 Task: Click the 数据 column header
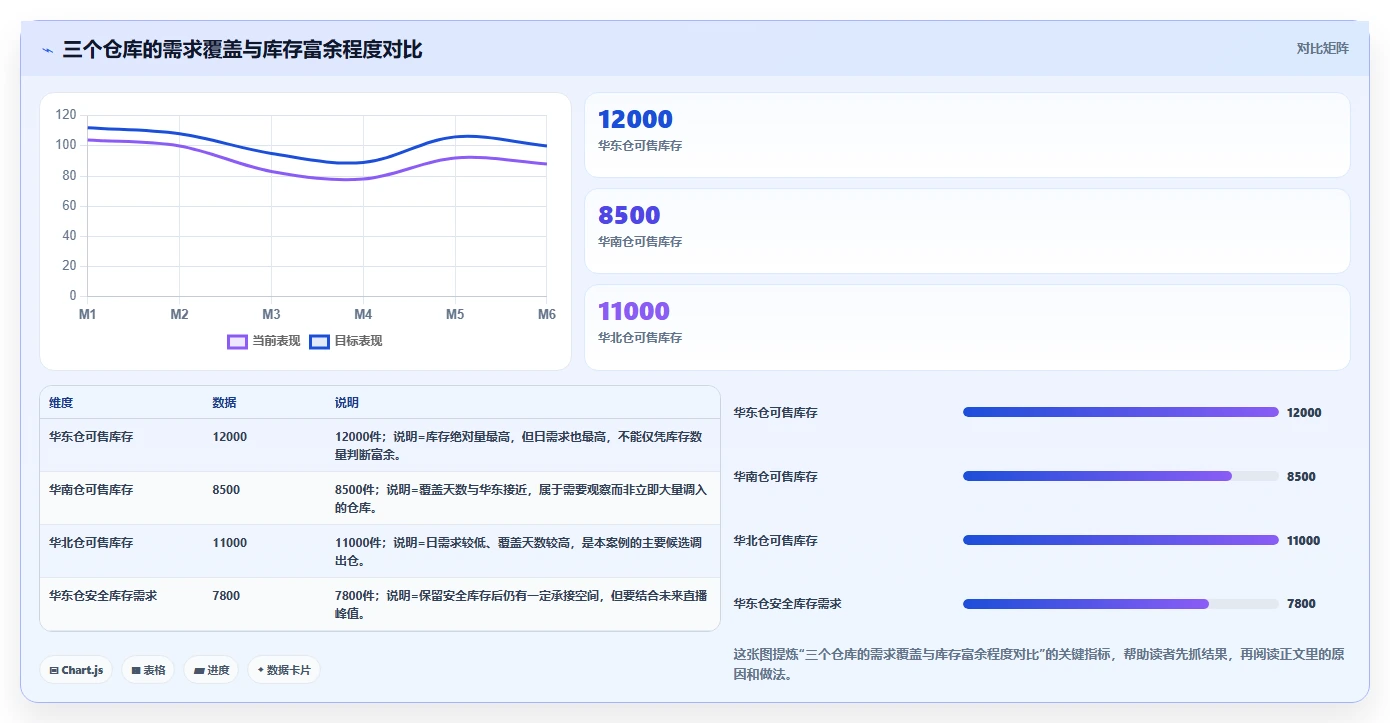224,403
